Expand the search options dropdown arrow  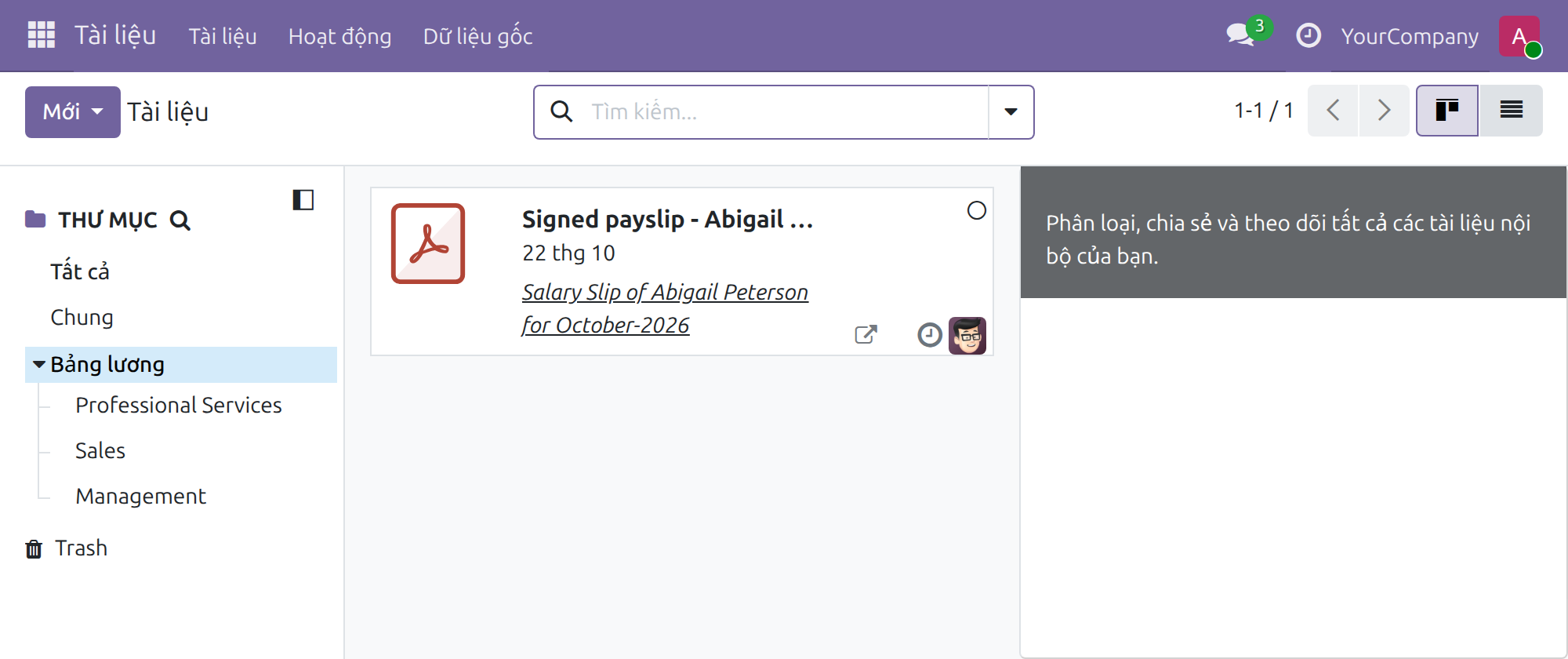pyautogui.click(x=1011, y=111)
